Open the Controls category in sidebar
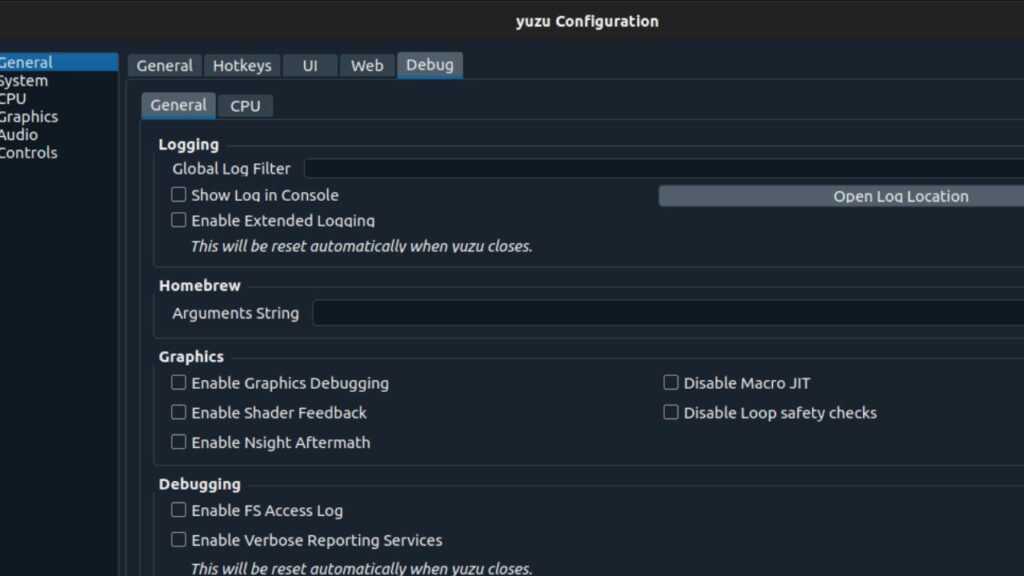 [29, 152]
